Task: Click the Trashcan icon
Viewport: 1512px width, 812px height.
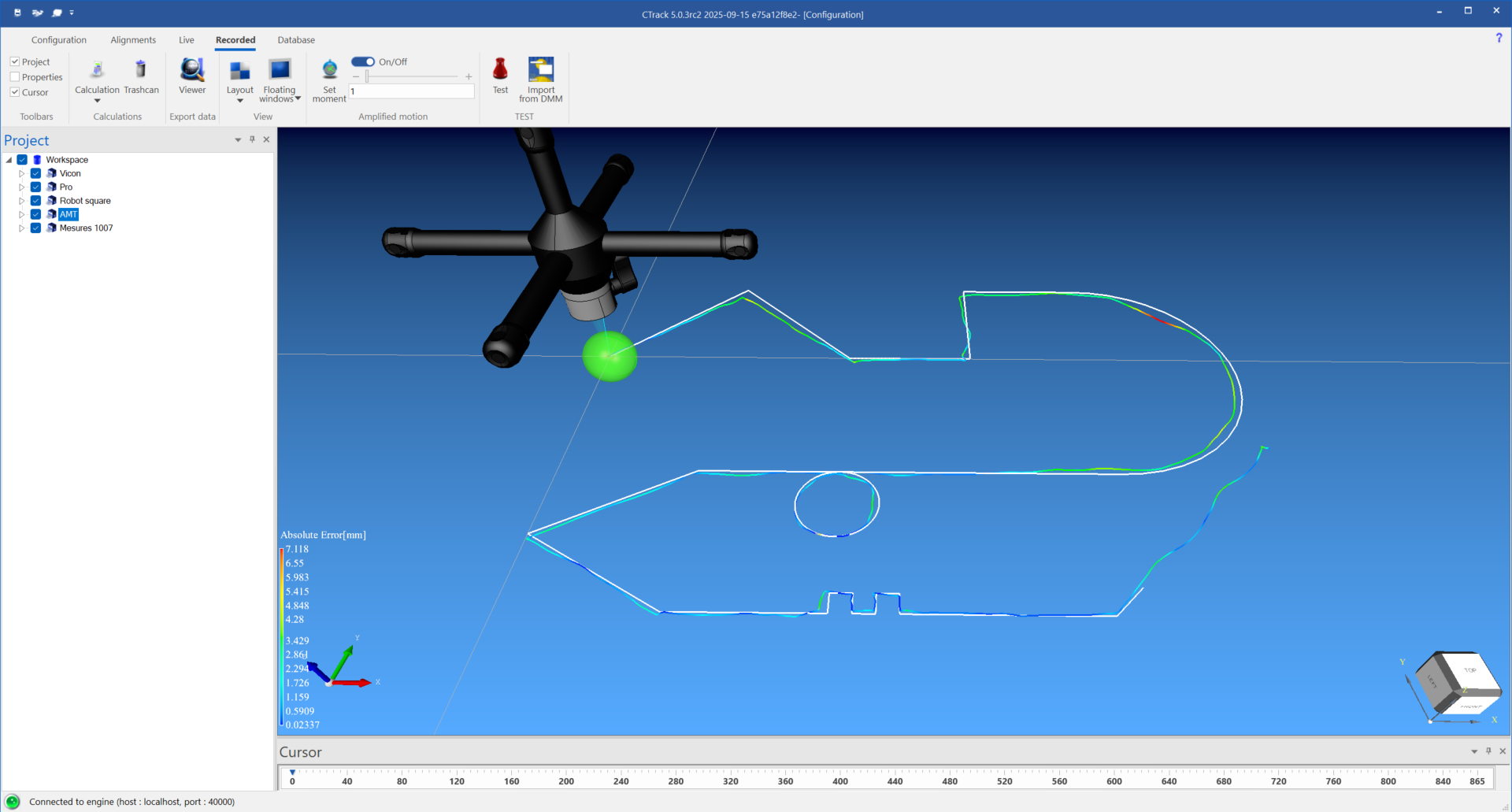Action: tap(141, 71)
